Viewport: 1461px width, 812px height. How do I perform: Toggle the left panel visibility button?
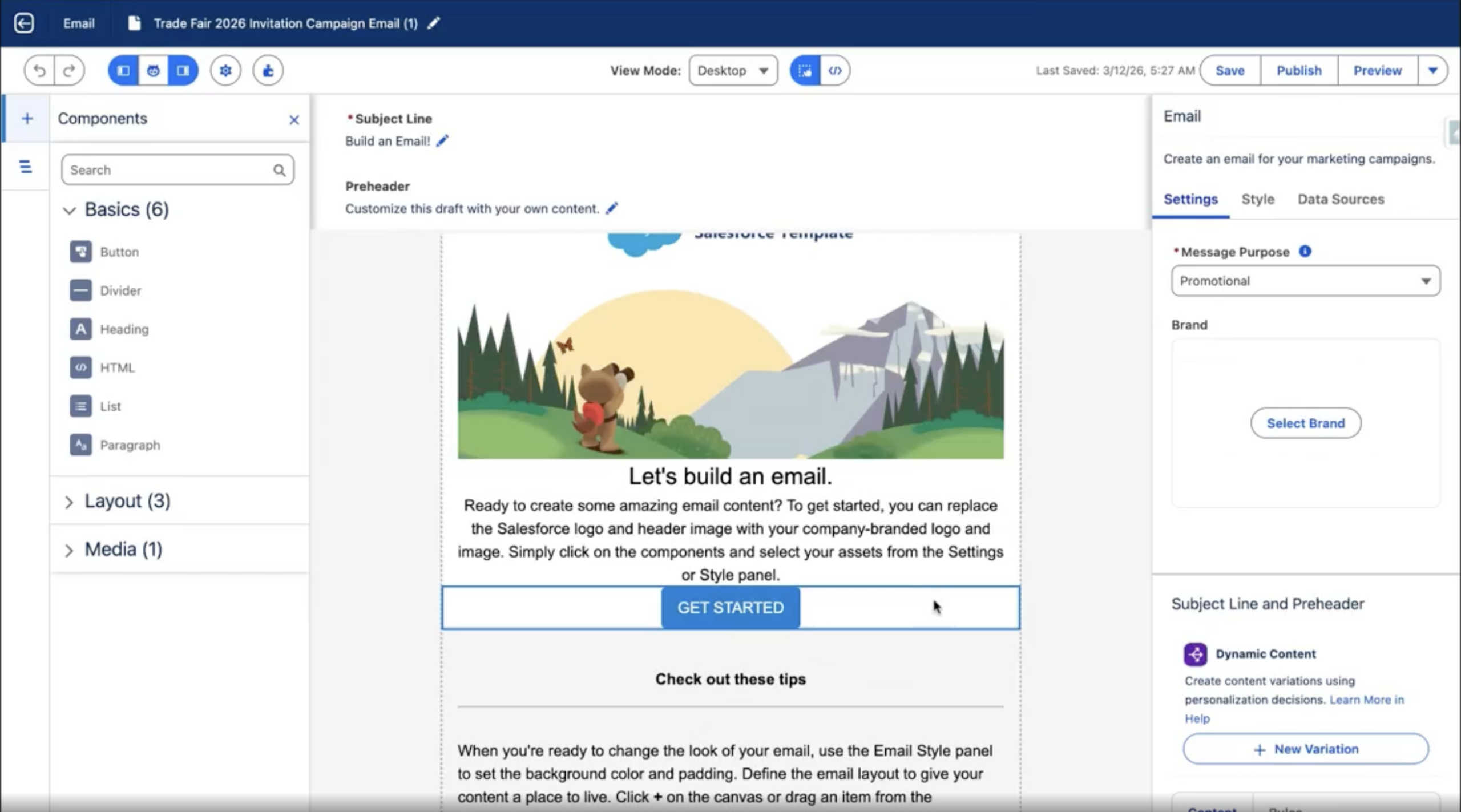(x=123, y=71)
